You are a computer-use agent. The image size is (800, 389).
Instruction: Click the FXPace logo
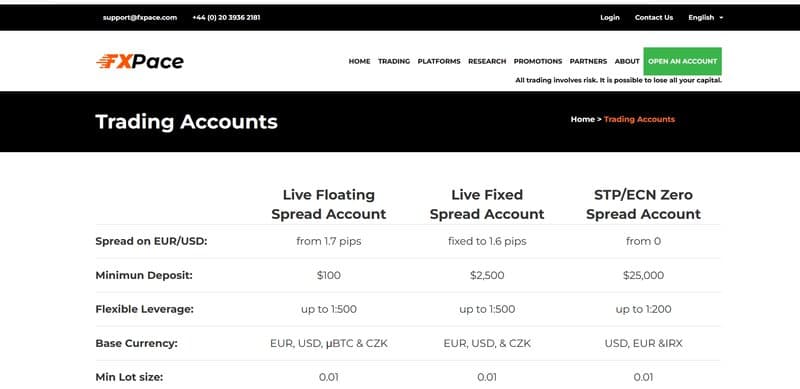[x=140, y=61]
